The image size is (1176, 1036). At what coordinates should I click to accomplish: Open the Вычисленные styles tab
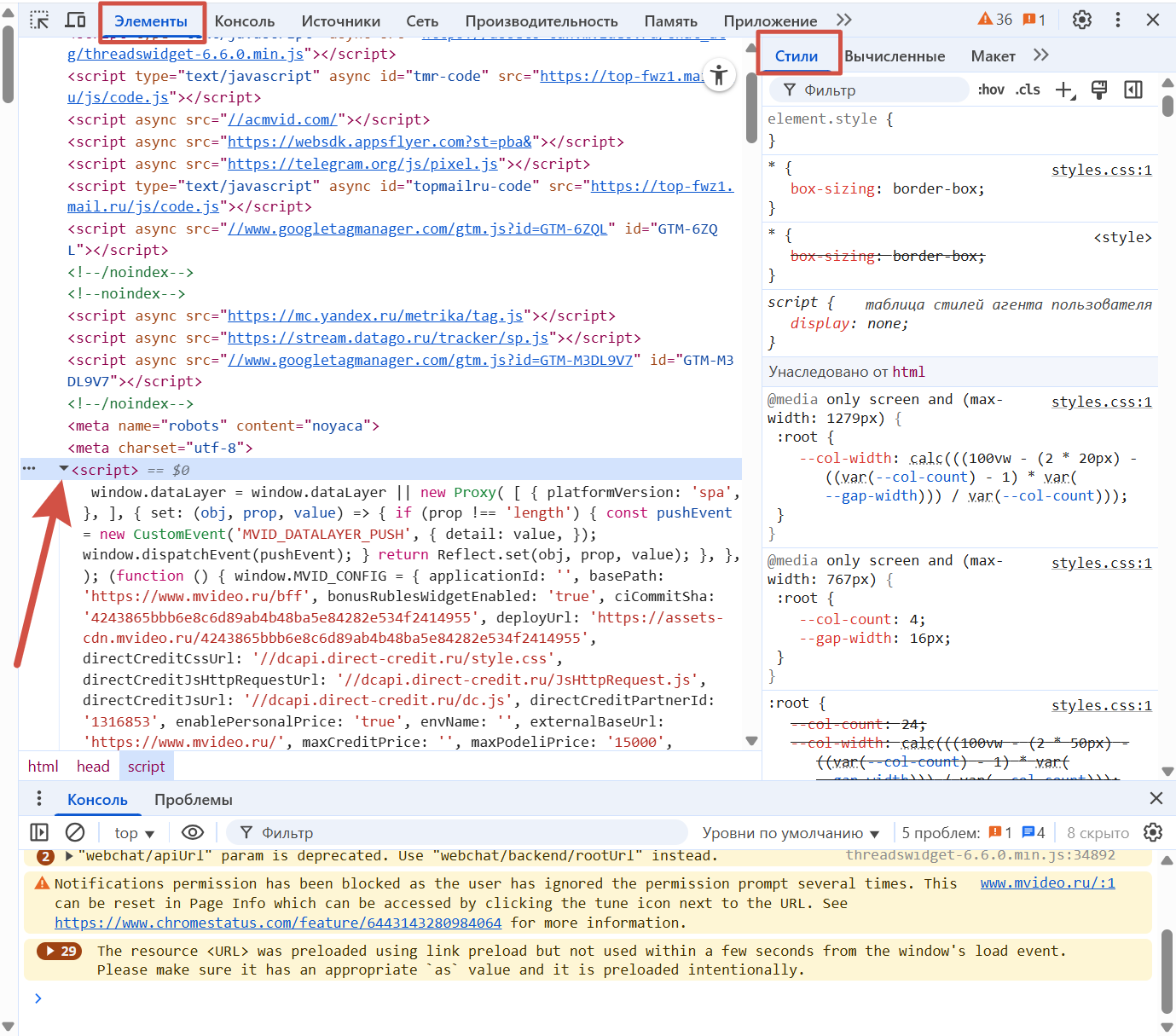[x=895, y=56]
